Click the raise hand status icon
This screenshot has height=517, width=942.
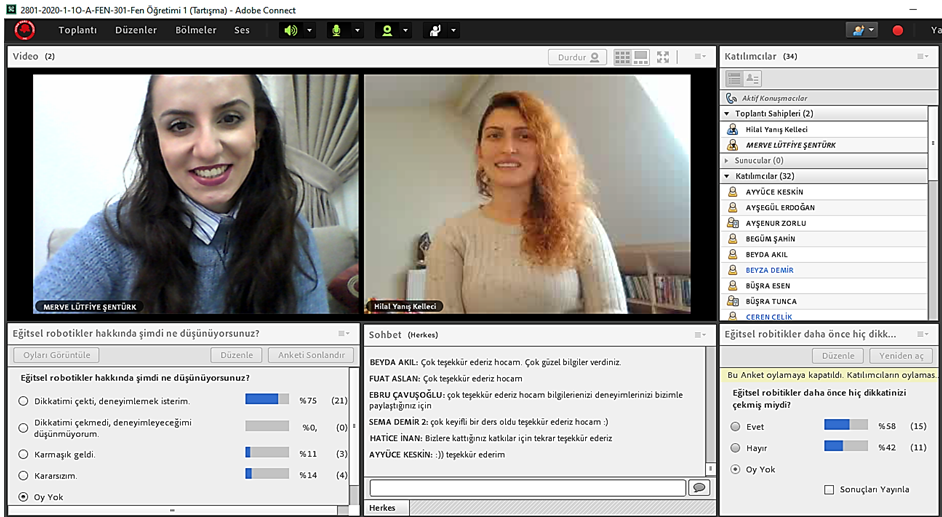(435, 30)
